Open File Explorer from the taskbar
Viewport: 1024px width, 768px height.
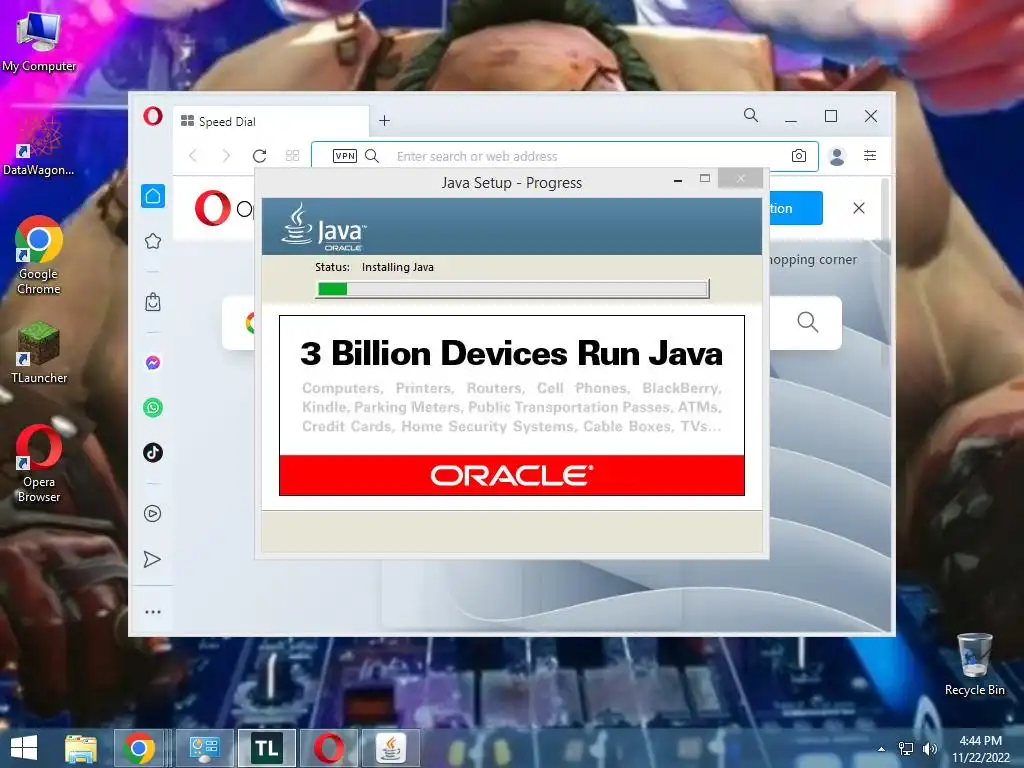pyautogui.click(x=80, y=748)
